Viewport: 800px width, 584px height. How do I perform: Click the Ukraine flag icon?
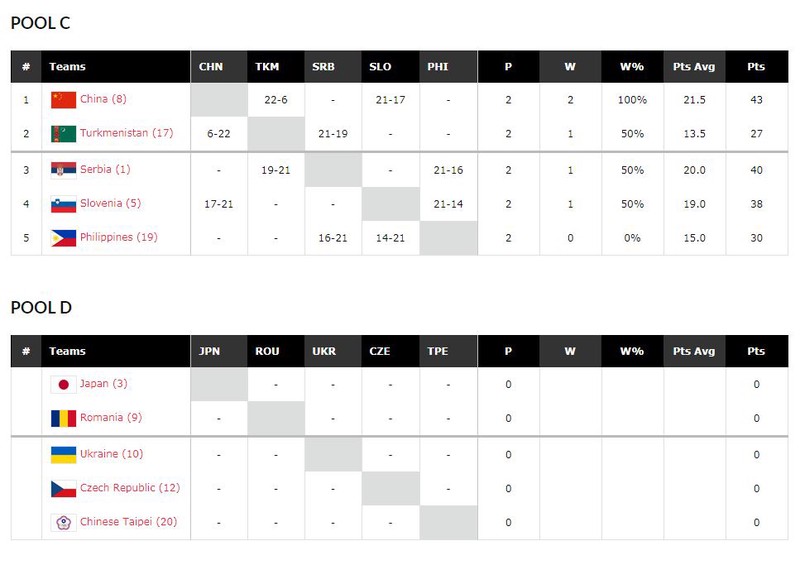click(x=64, y=454)
